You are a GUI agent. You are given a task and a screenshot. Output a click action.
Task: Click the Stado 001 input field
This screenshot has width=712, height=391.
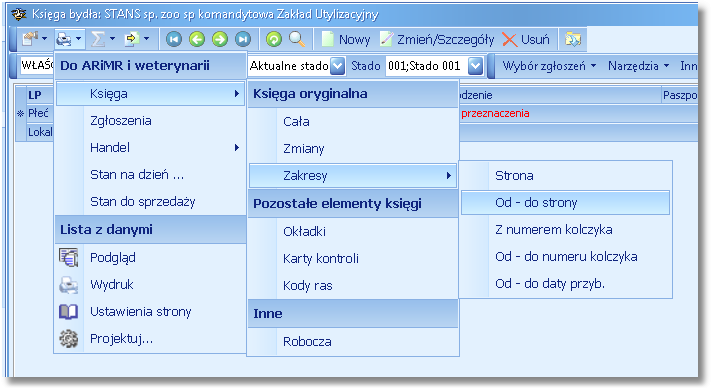426,66
